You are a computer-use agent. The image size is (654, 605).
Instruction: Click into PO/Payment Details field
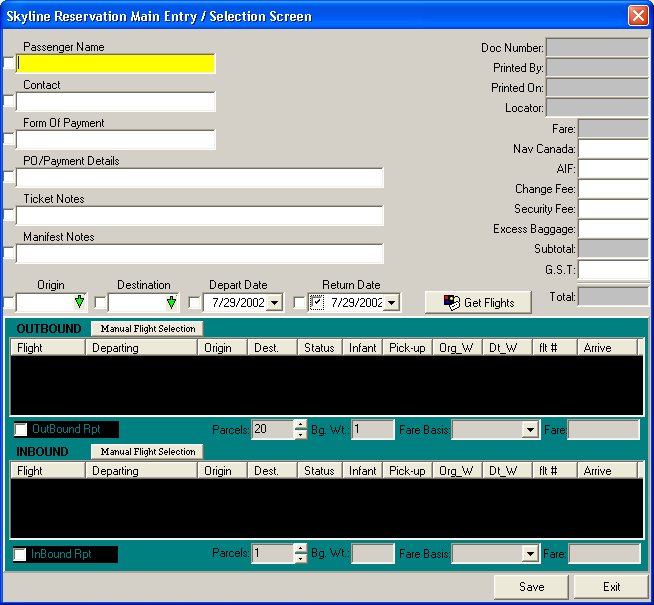[199, 177]
